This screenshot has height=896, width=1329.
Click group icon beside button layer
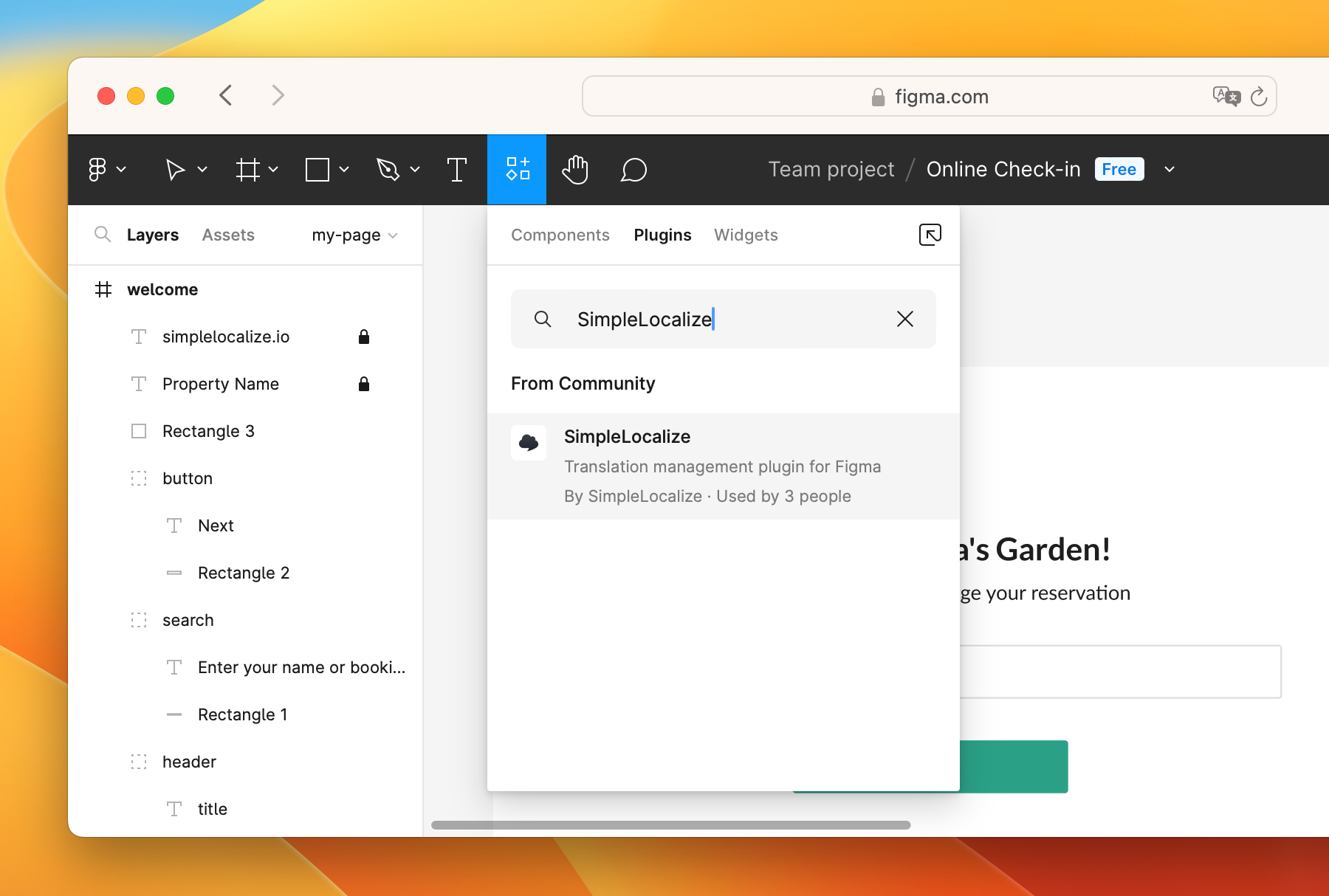pyautogui.click(x=139, y=478)
